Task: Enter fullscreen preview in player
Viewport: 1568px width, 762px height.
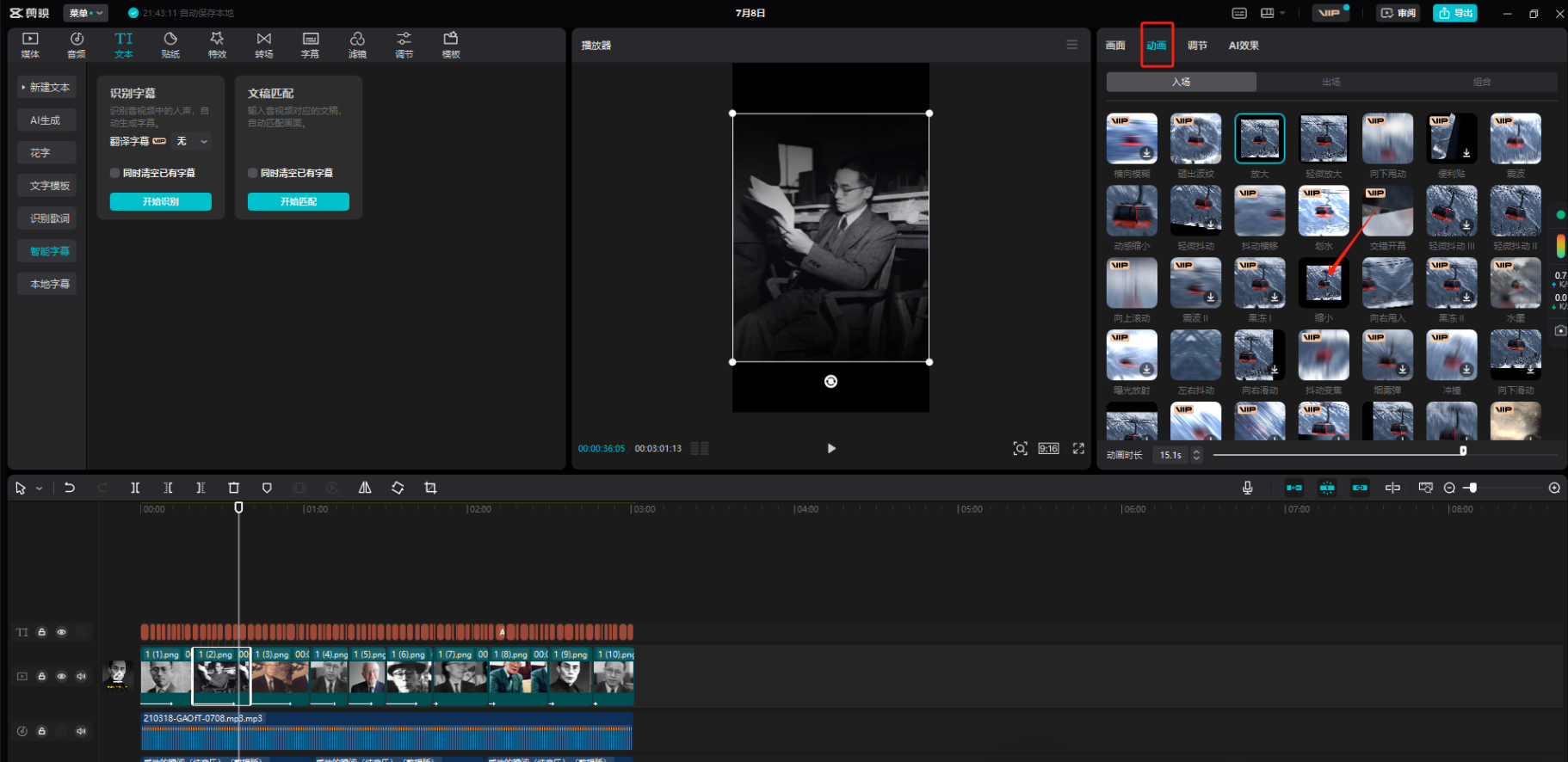Action: (1078, 448)
